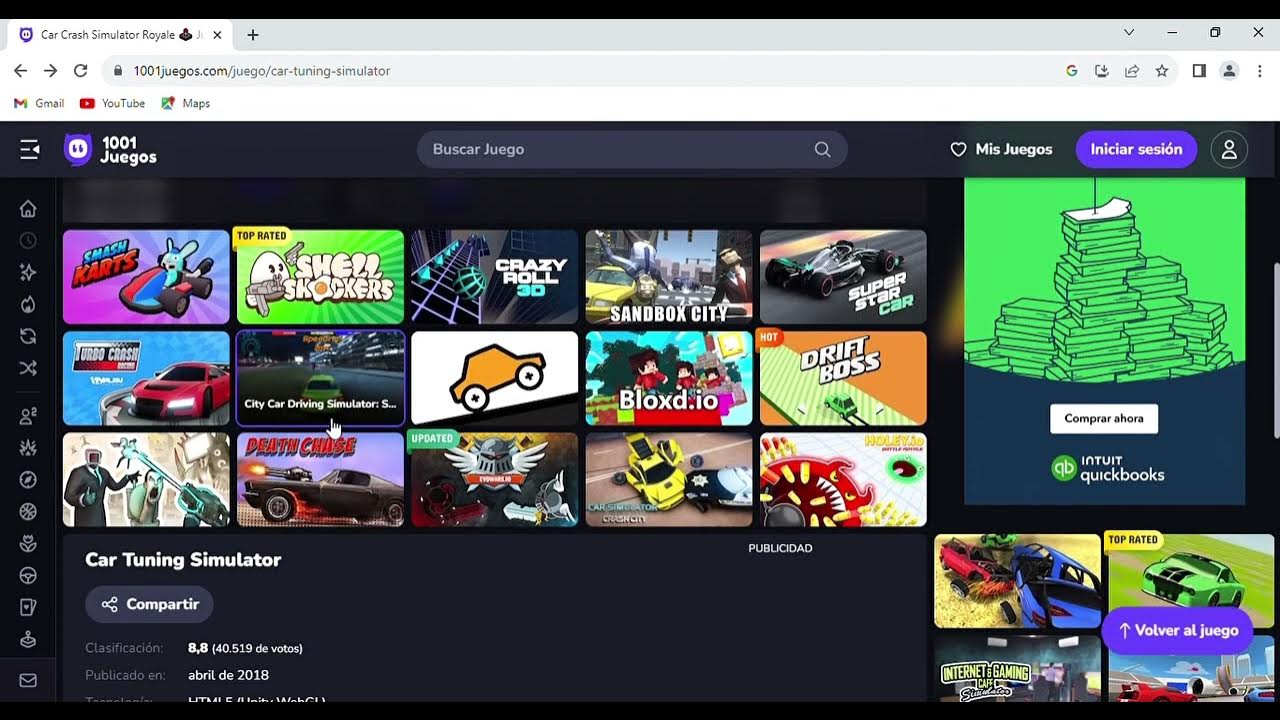Click the 1001 Juegos logo
Screen dimensions: 1280x720
[111, 150]
